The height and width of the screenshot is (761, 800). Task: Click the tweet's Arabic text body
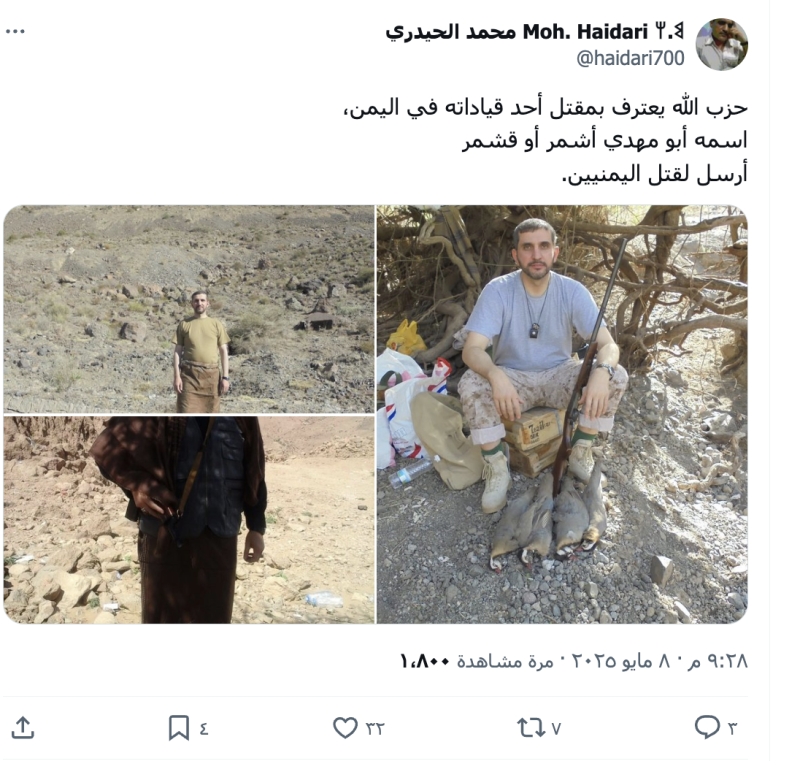pos(545,140)
